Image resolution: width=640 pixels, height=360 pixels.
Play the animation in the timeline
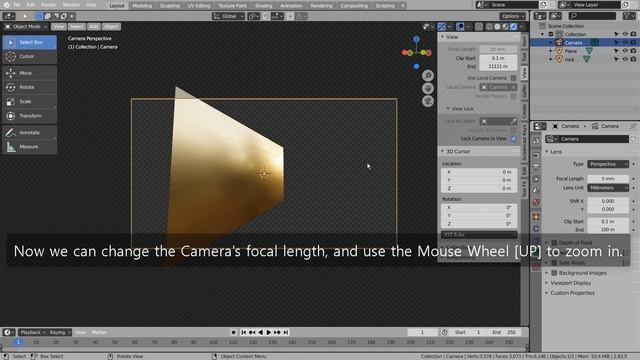pos(269,332)
